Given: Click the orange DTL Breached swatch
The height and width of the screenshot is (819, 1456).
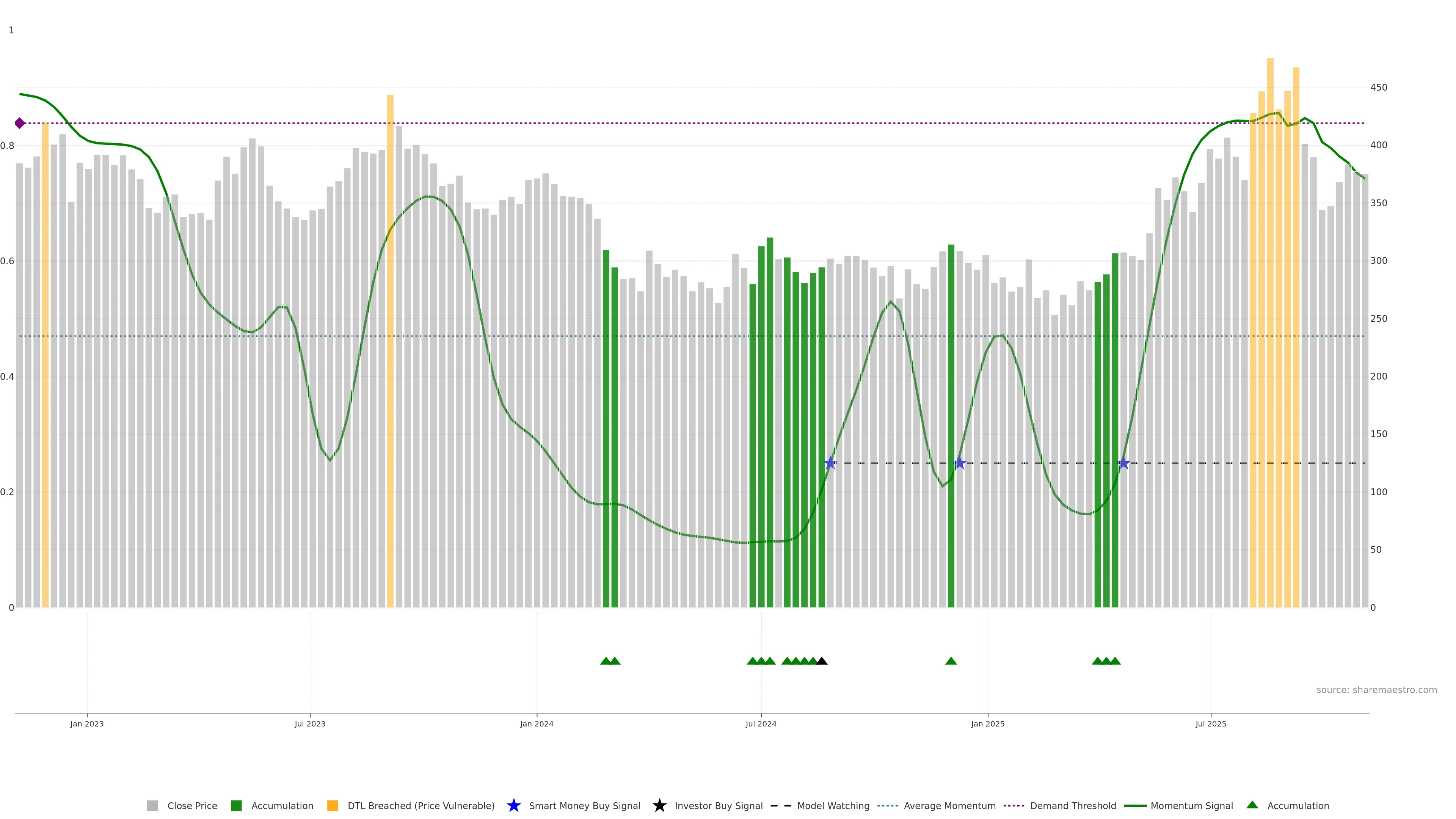Looking at the screenshot, I should tap(333, 805).
